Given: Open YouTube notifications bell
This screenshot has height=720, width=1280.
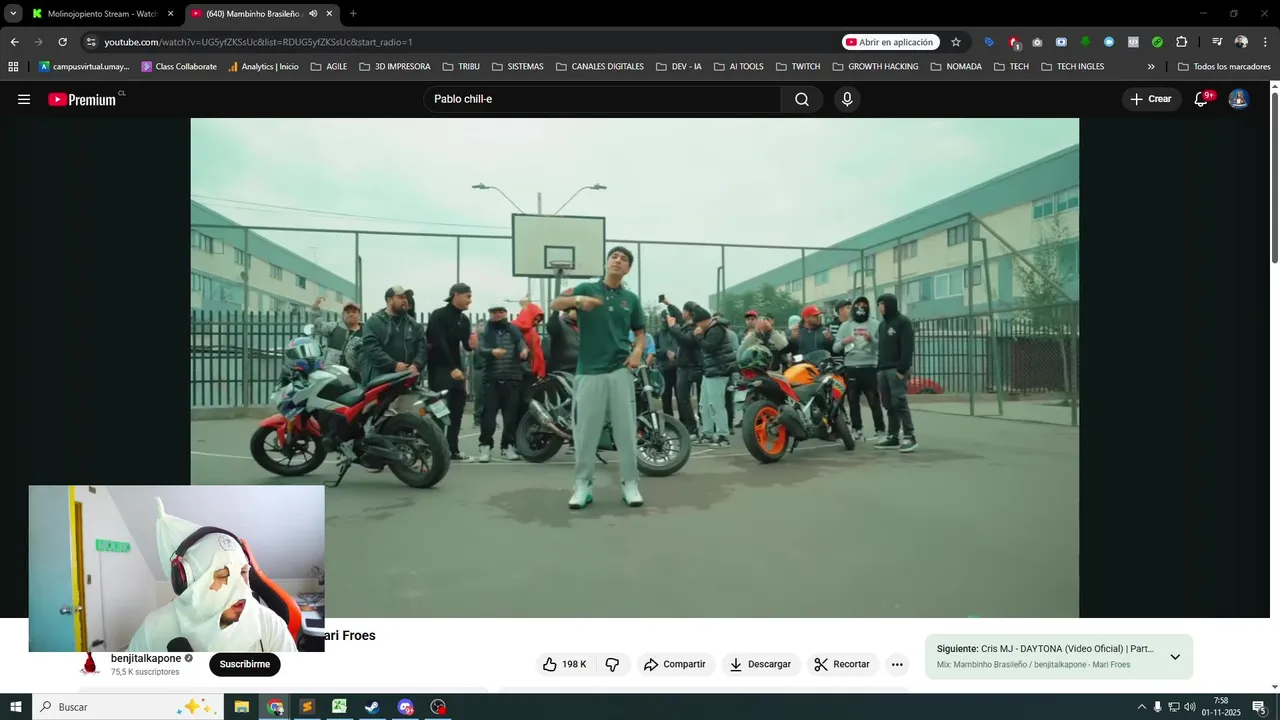Looking at the screenshot, I should click(x=1202, y=99).
